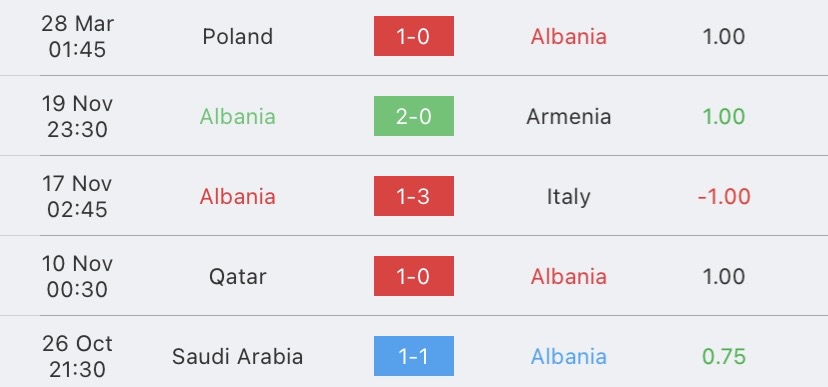Open the Poland 1-0 Albania score badge
Image resolution: width=828 pixels, height=387 pixels.
click(413, 36)
